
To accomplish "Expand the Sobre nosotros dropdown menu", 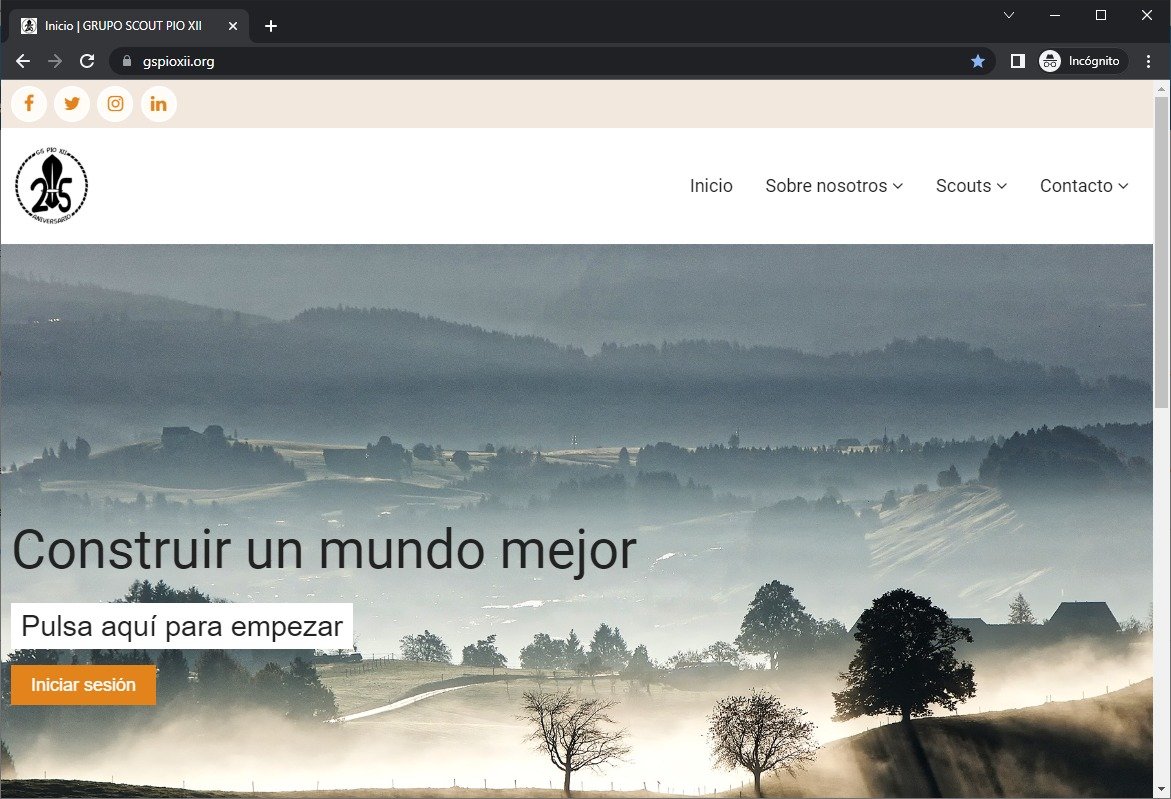I will [834, 186].
